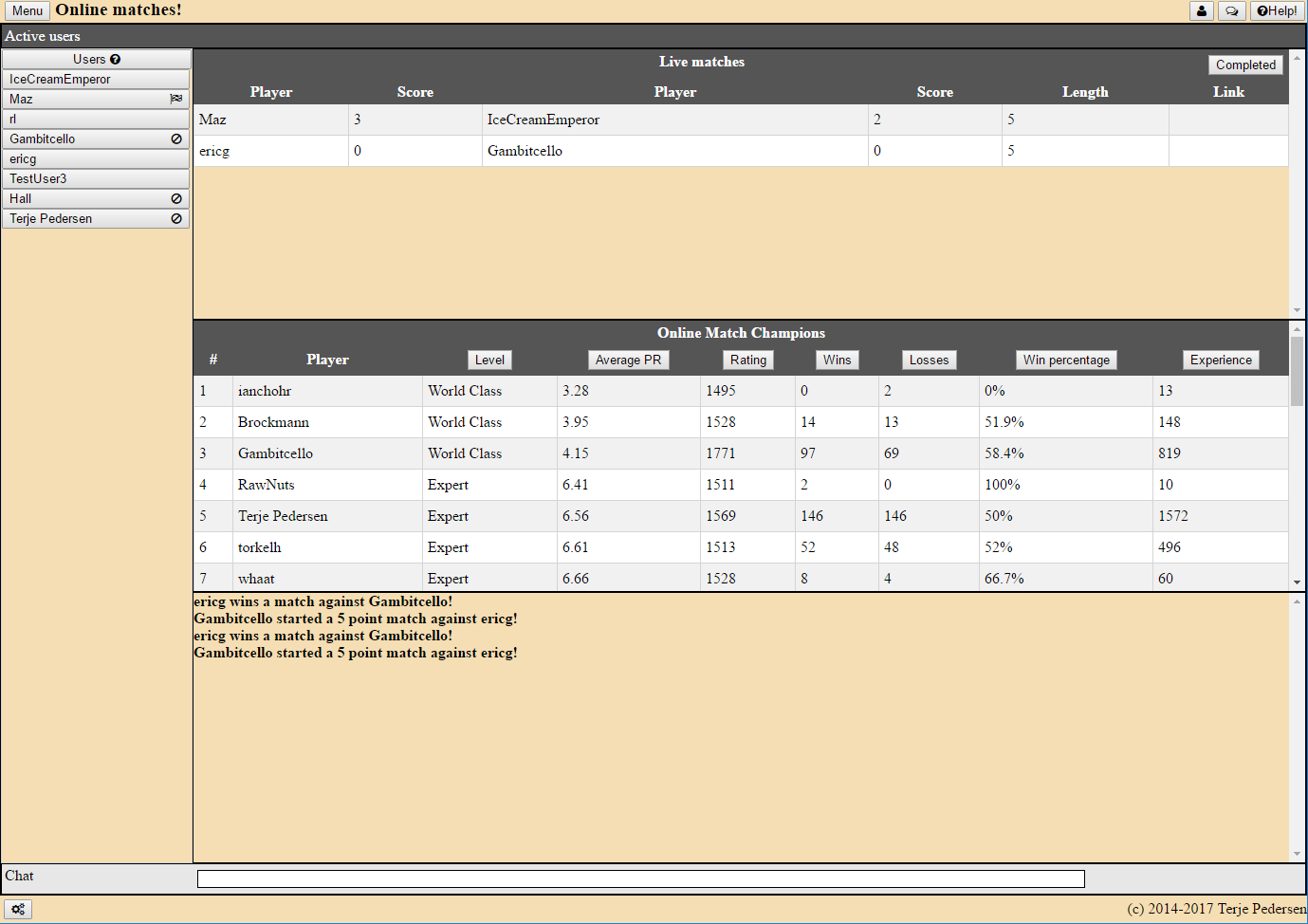This screenshot has width=1308, height=924.
Task: Click champions table scrollbar thumb
Action: (1297, 371)
